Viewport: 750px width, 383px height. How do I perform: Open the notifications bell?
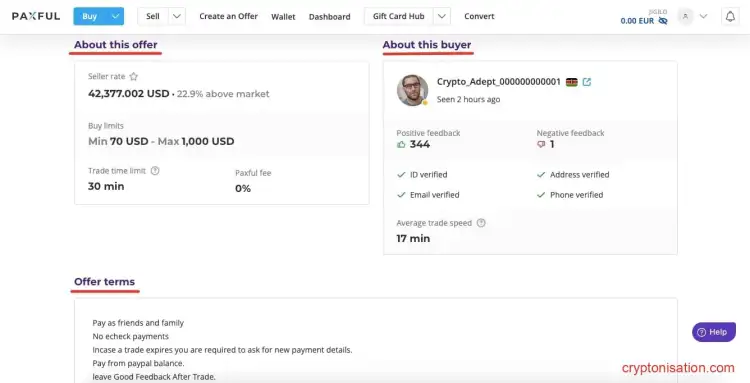pos(730,16)
